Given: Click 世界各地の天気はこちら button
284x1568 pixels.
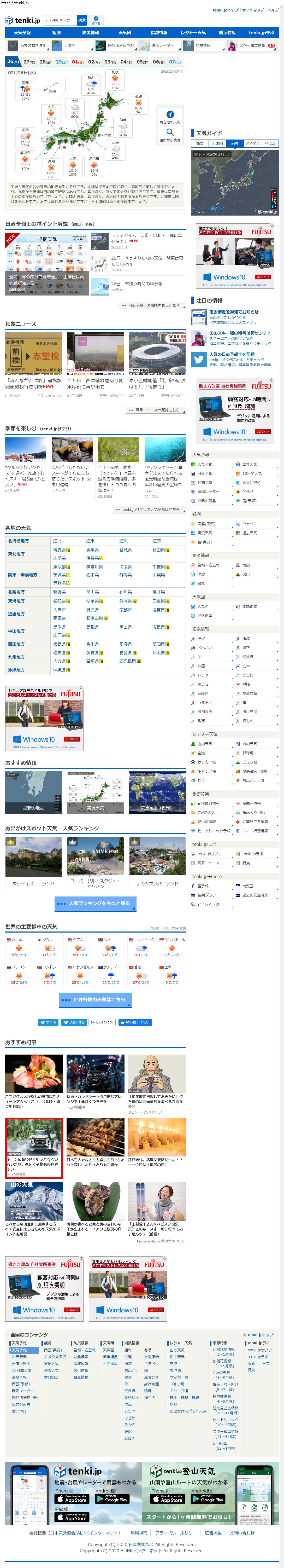Looking at the screenshot, I should click(96, 999).
